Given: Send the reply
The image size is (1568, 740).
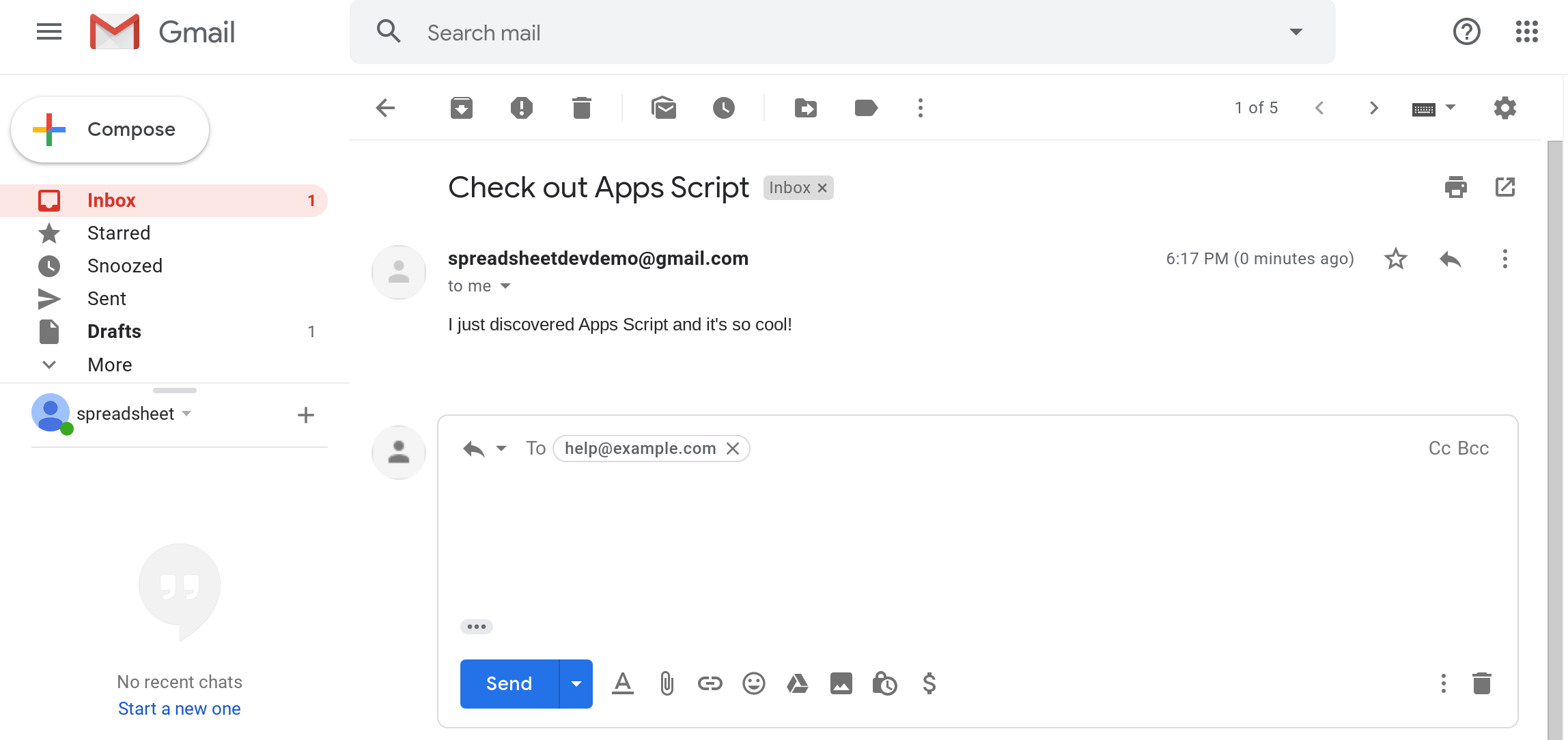Looking at the screenshot, I should pyautogui.click(x=509, y=684).
